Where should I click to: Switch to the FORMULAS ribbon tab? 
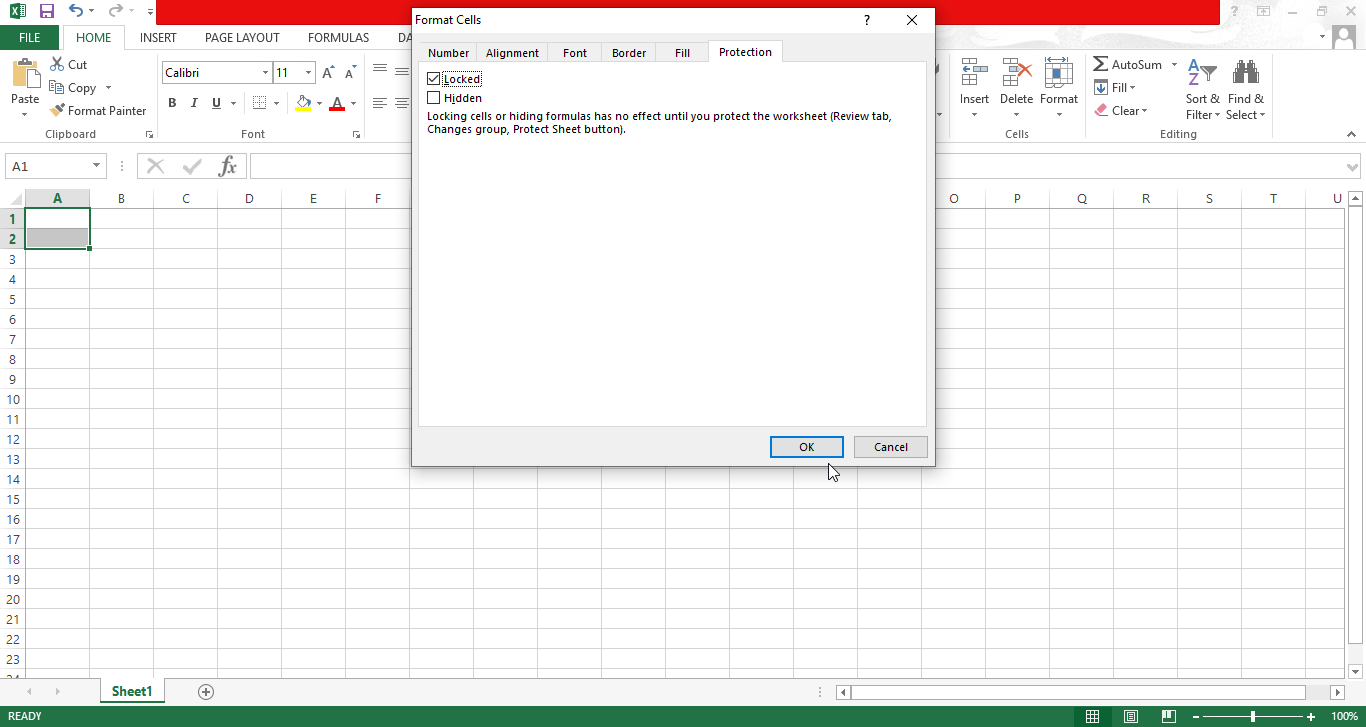pyautogui.click(x=339, y=38)
